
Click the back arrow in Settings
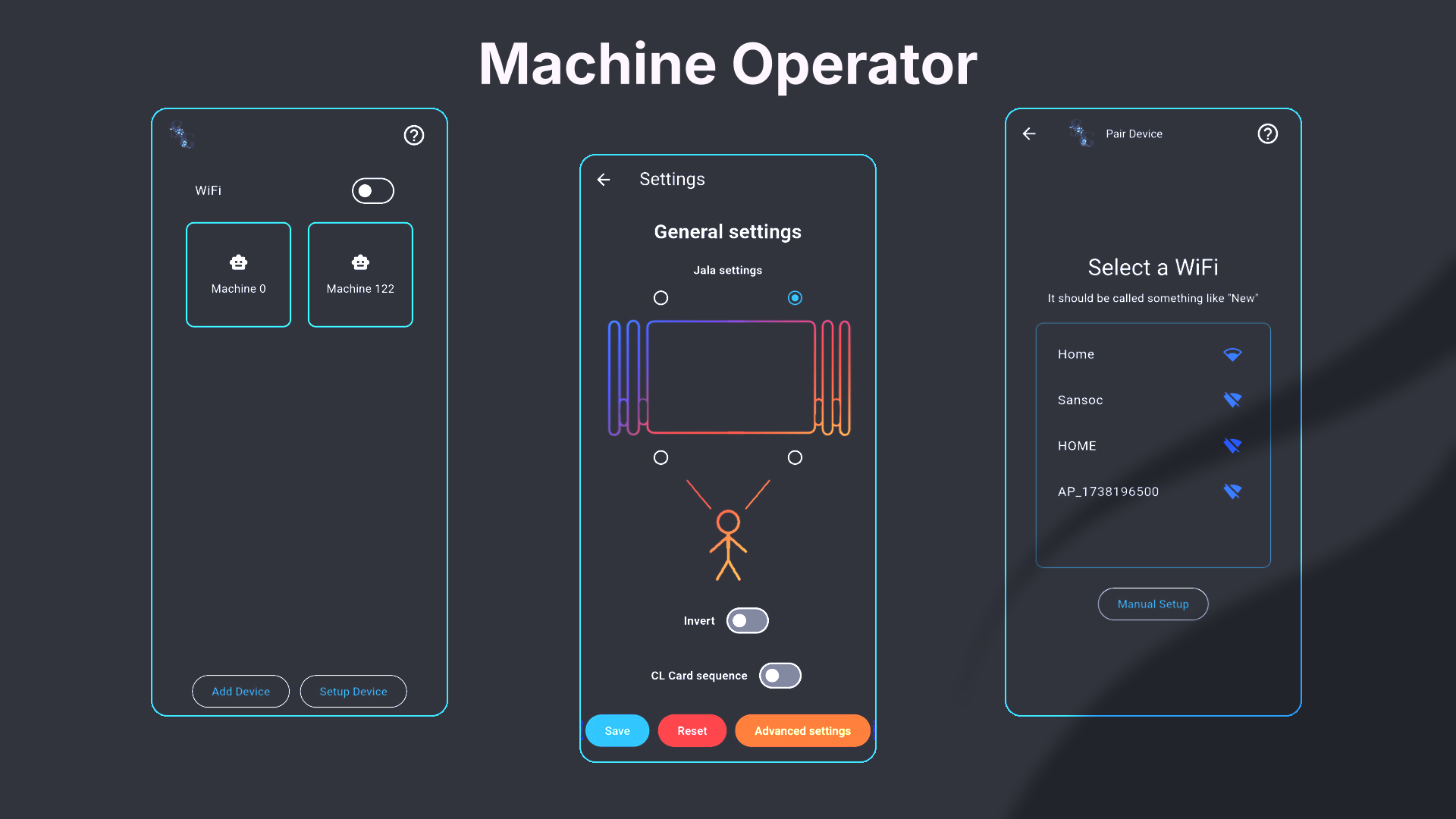coord(603,179)
